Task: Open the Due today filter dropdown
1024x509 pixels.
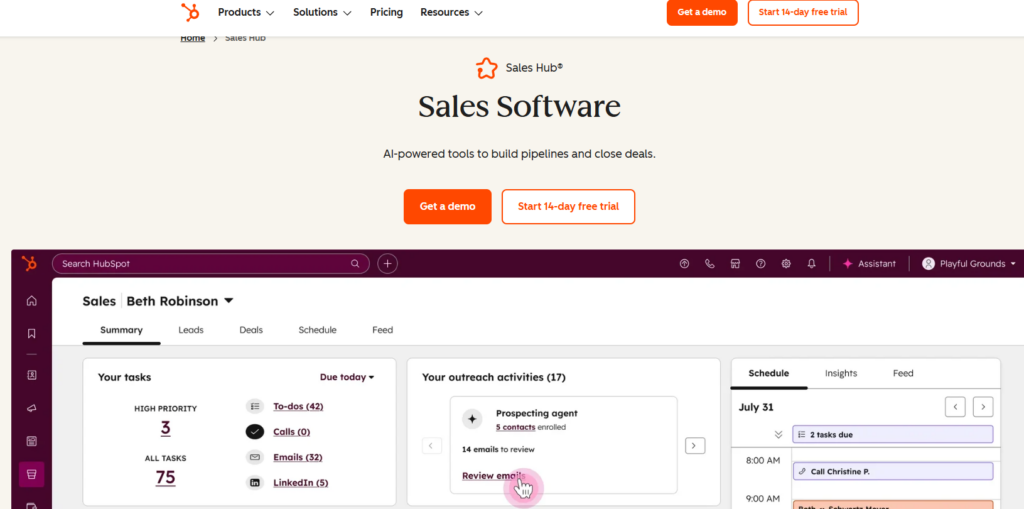Action: [x=347, y=378]
